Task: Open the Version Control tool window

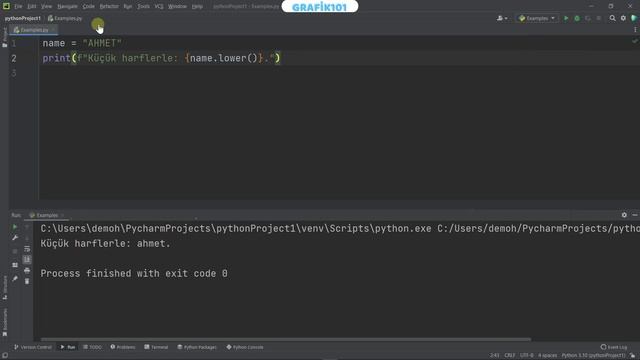Action: (33, 347)
